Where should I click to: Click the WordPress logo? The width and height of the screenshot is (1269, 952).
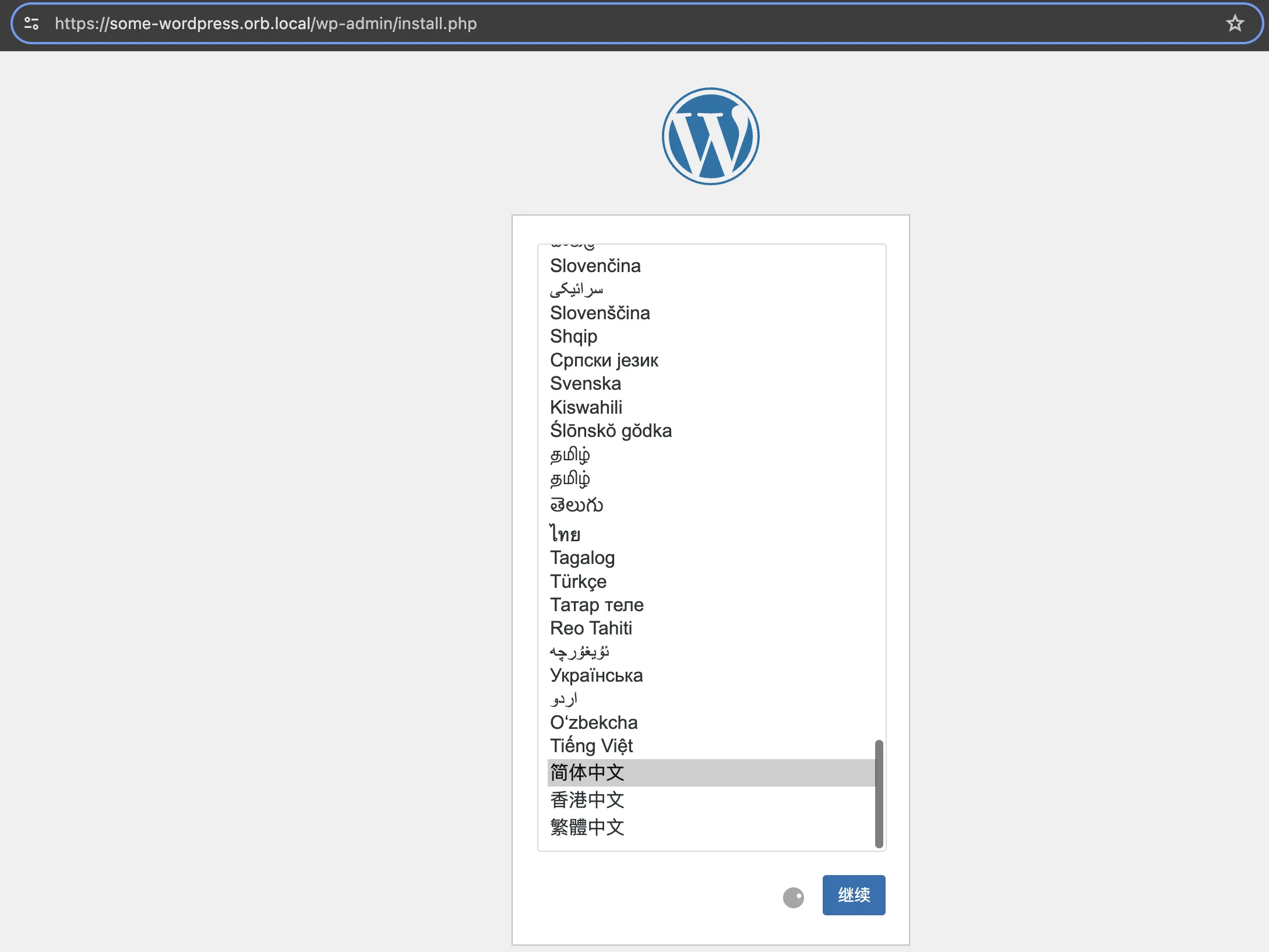coord(710,136)
